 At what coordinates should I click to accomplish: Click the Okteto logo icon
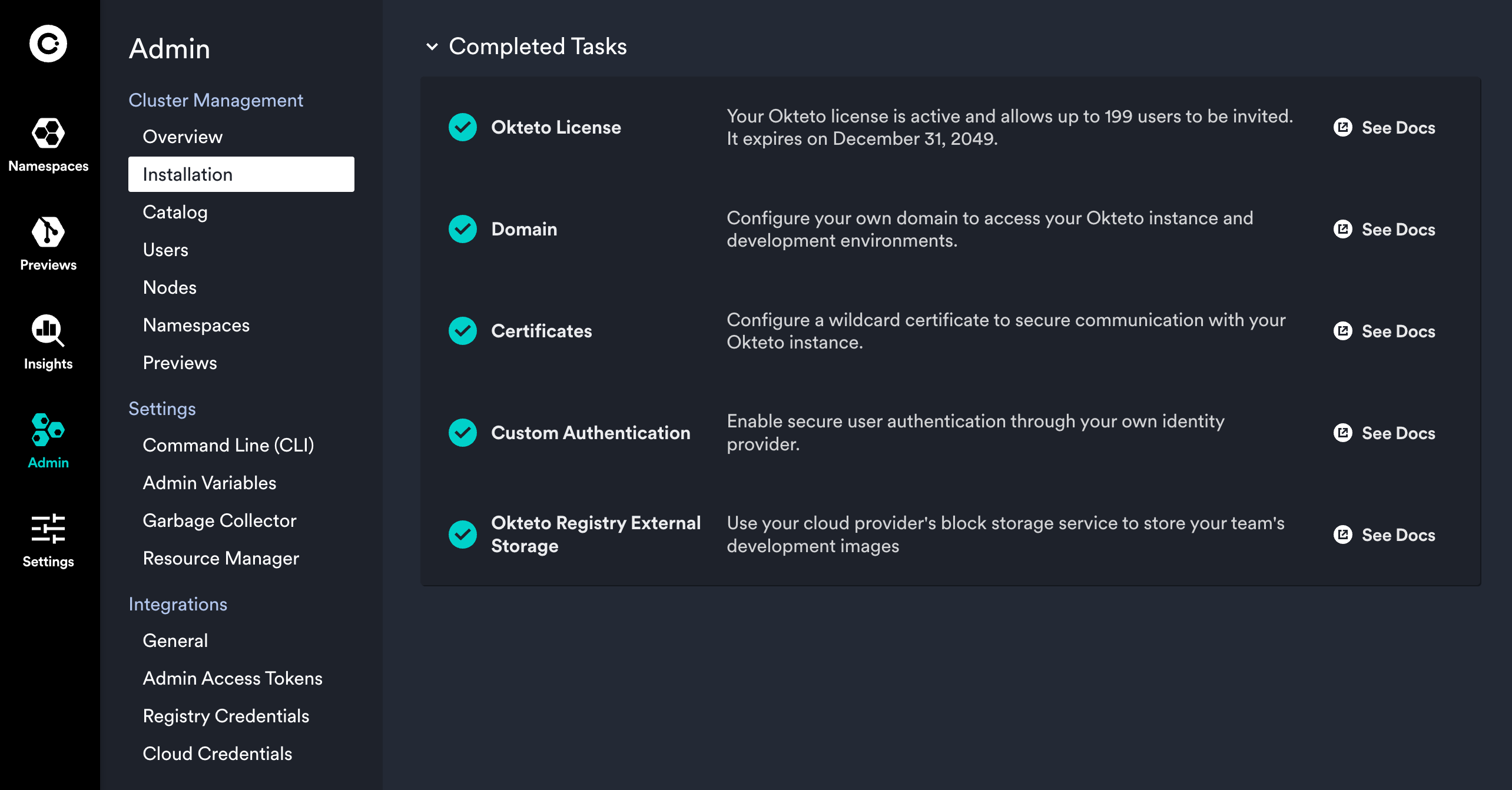tap(48, 44)
